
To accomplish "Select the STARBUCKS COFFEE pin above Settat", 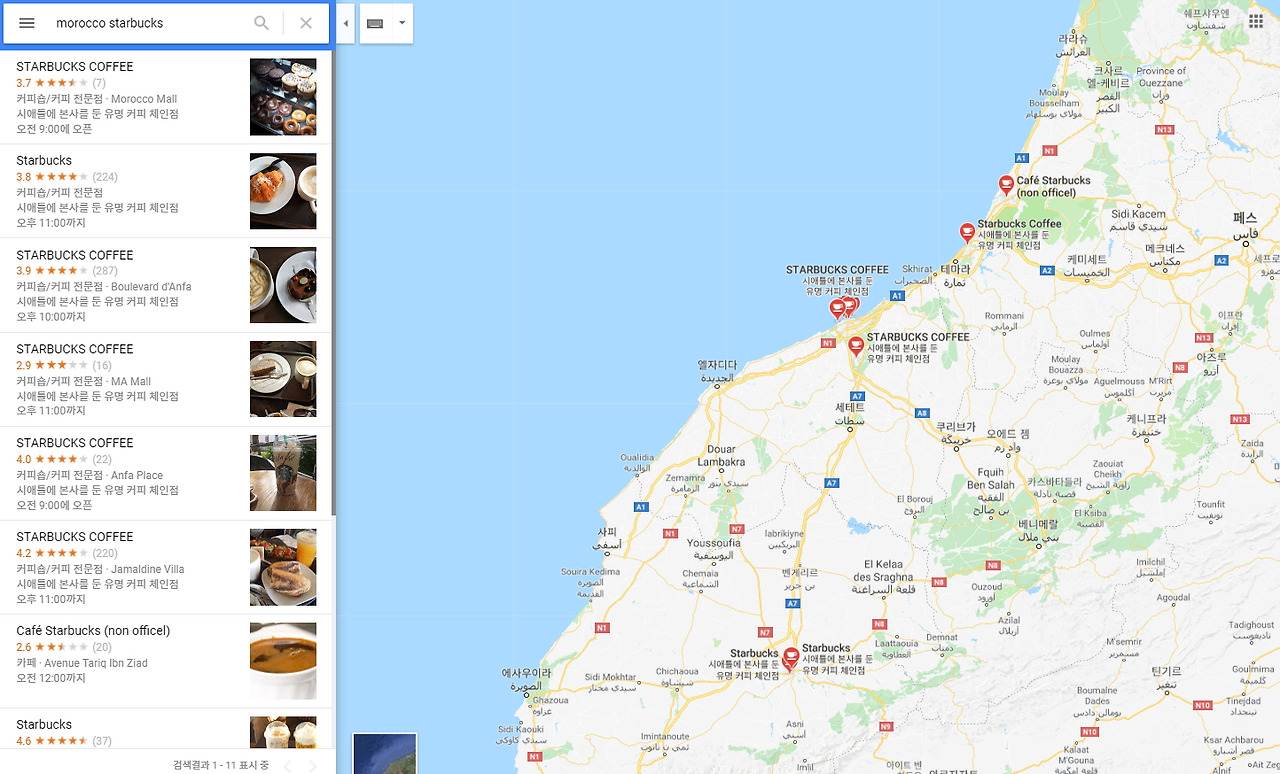I will 856,346.
